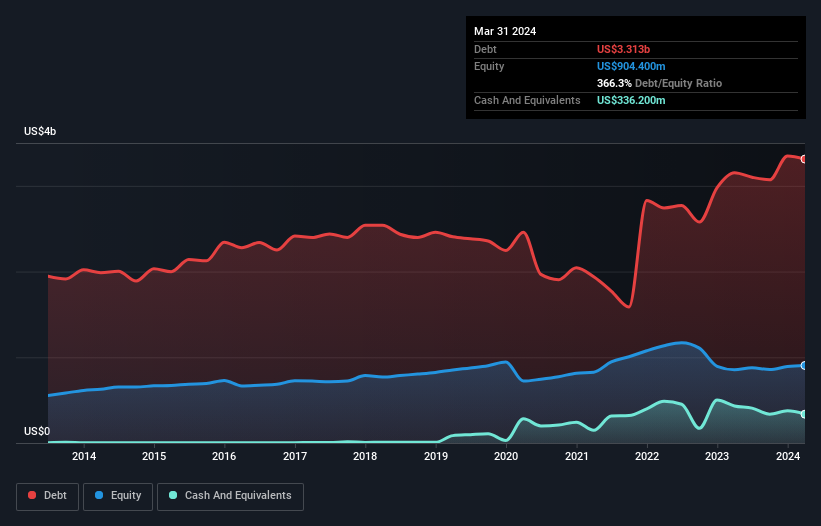Click the blue dot in Equity legend
This screenshot has width=821, height=526.
(x=99, y=495)
